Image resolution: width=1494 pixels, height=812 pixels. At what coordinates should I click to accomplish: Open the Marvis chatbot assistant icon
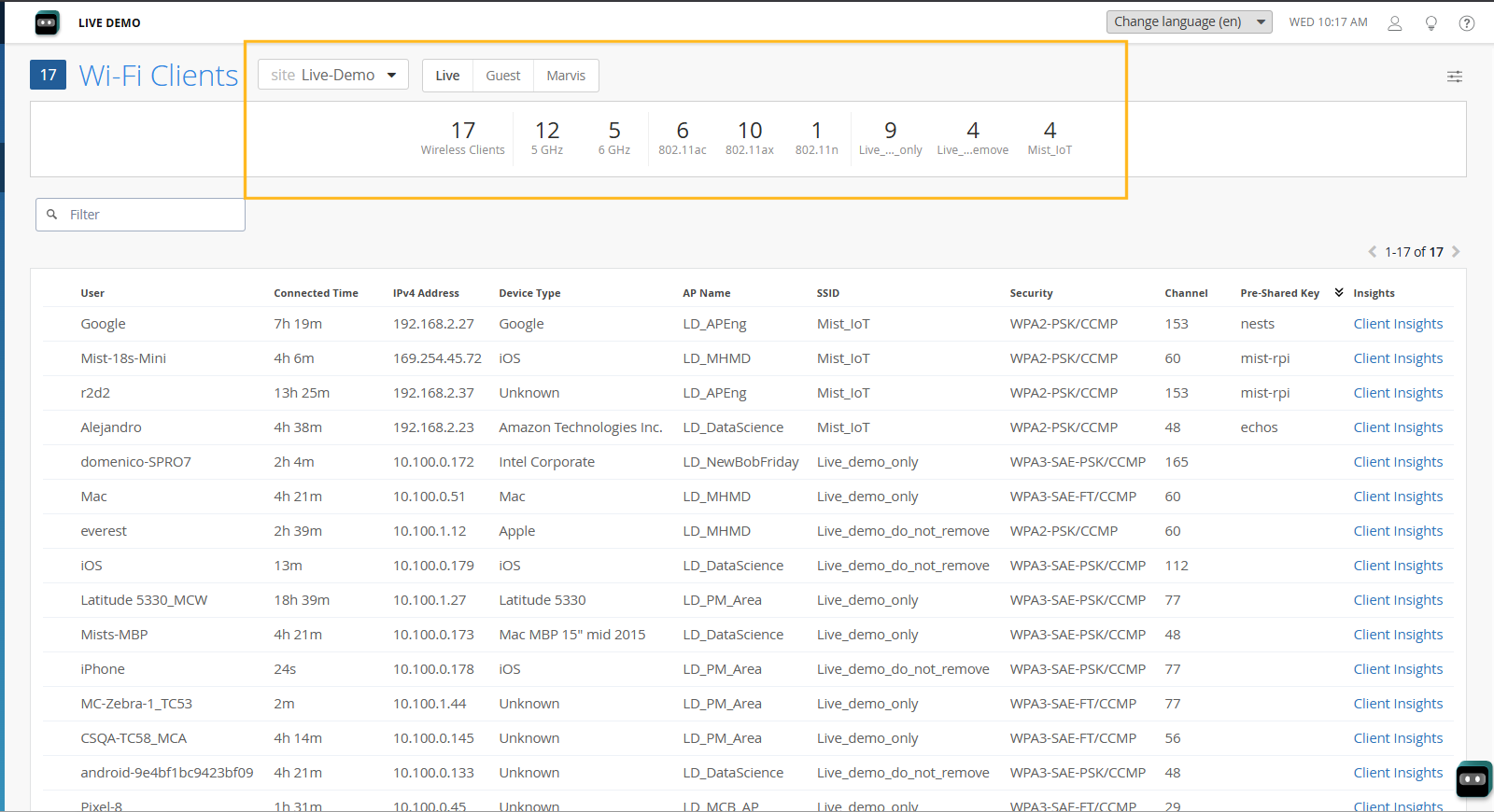tap(1473, 779)
